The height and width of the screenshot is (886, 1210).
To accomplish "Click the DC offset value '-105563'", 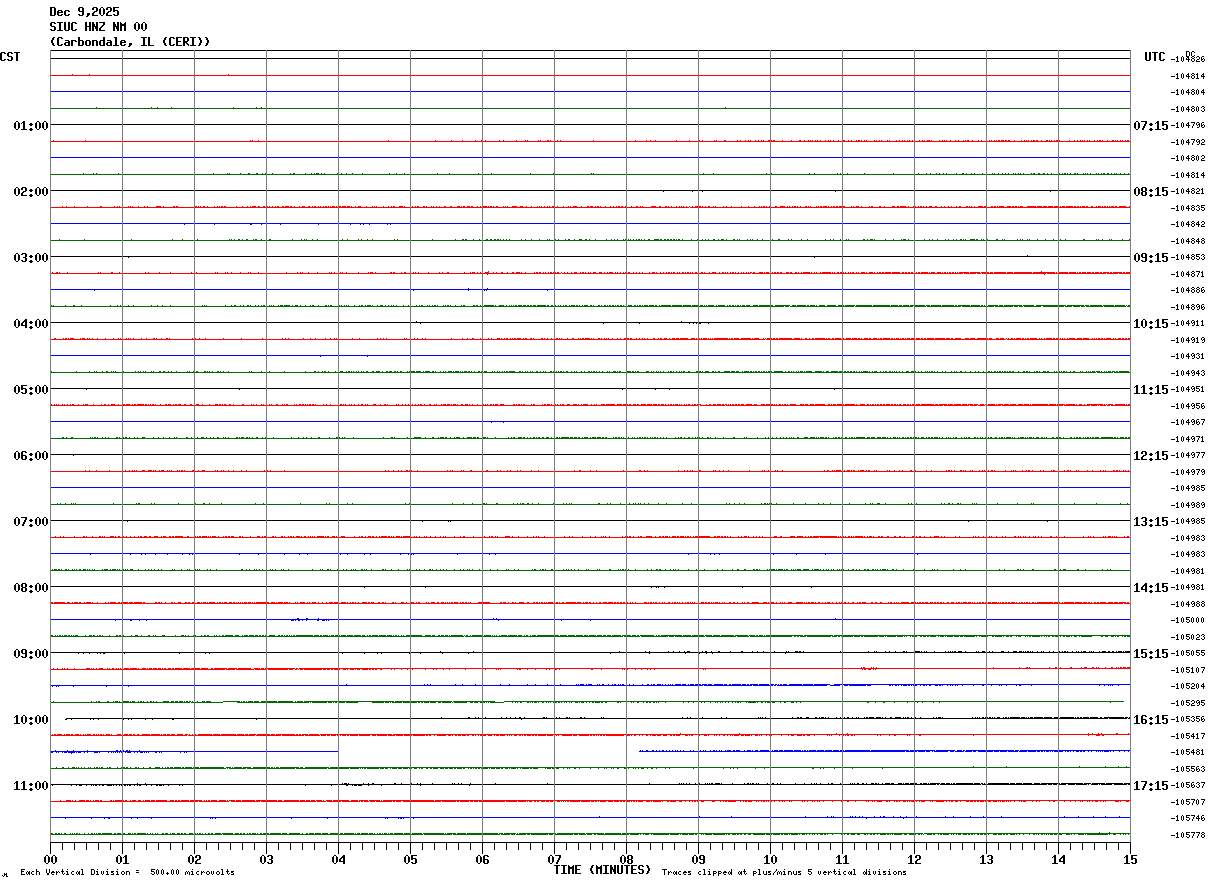I will point(1187,769).
